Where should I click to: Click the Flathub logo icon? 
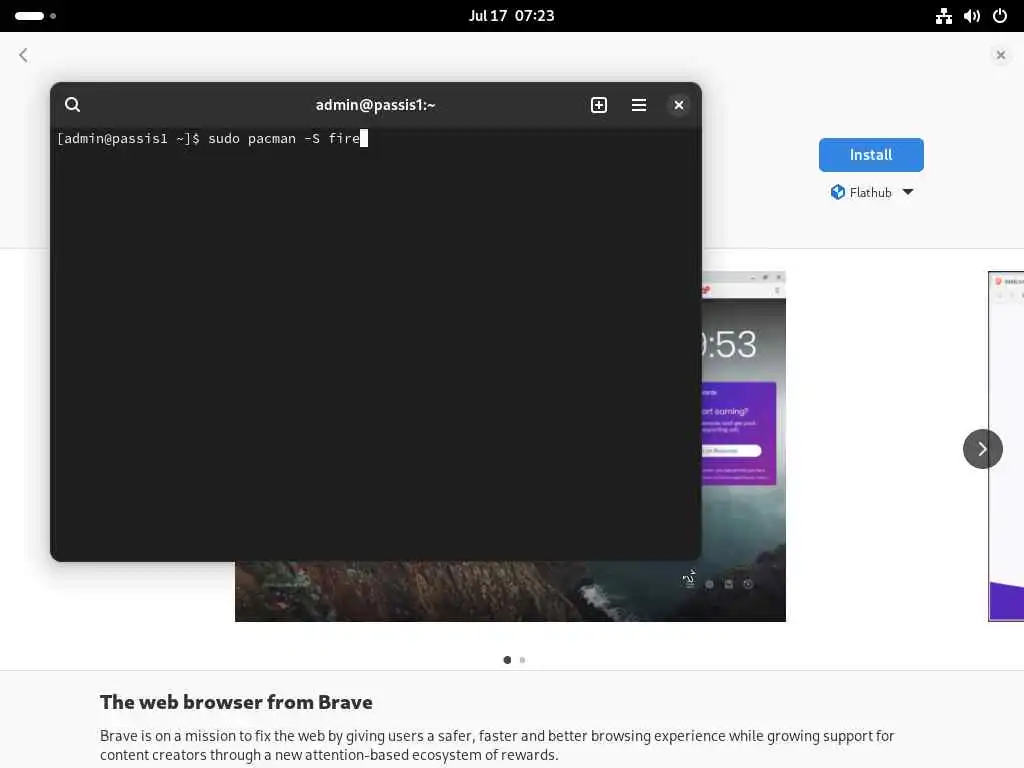coord(837,192)
